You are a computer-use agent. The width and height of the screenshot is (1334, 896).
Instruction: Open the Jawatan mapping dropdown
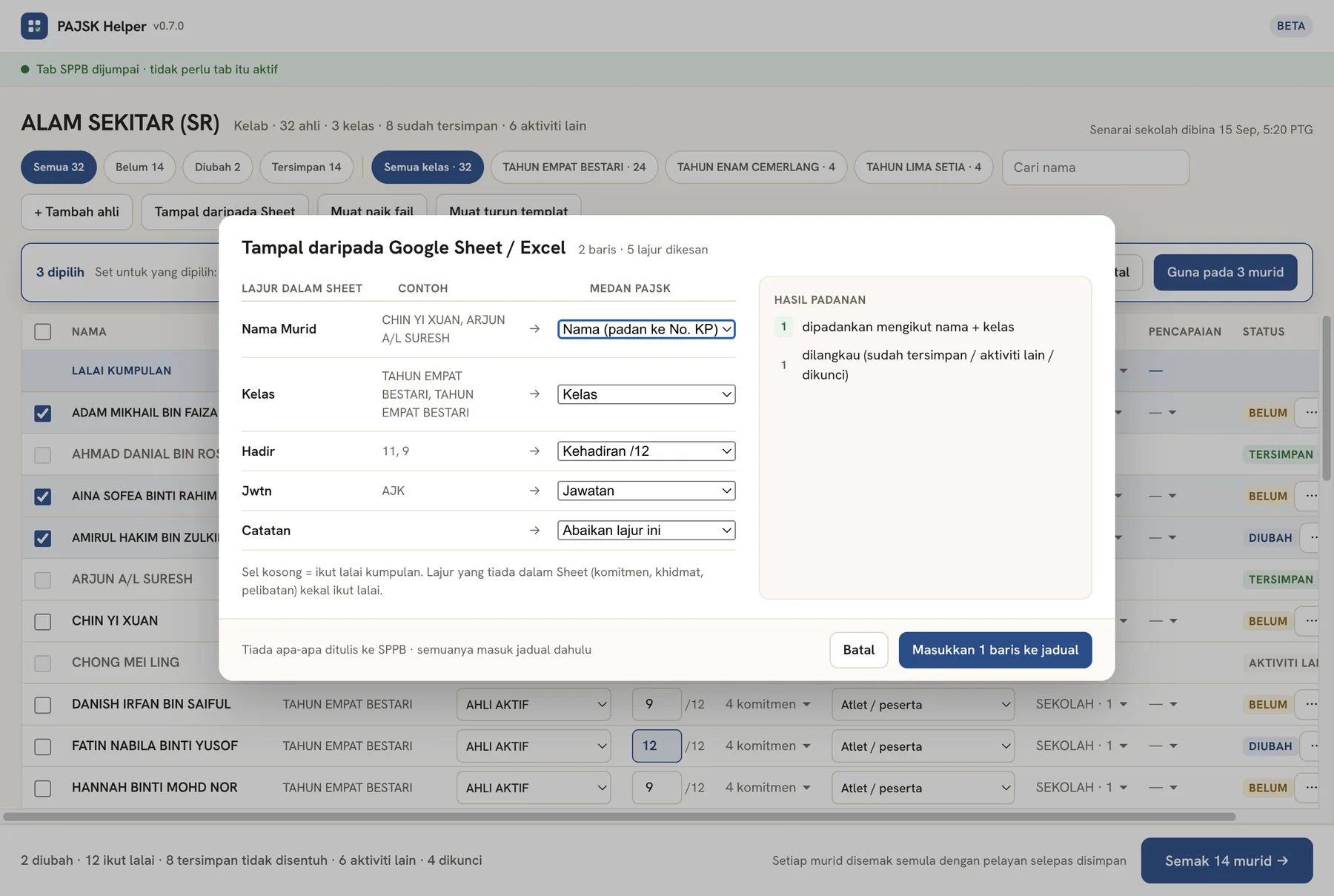click(646, 491)
